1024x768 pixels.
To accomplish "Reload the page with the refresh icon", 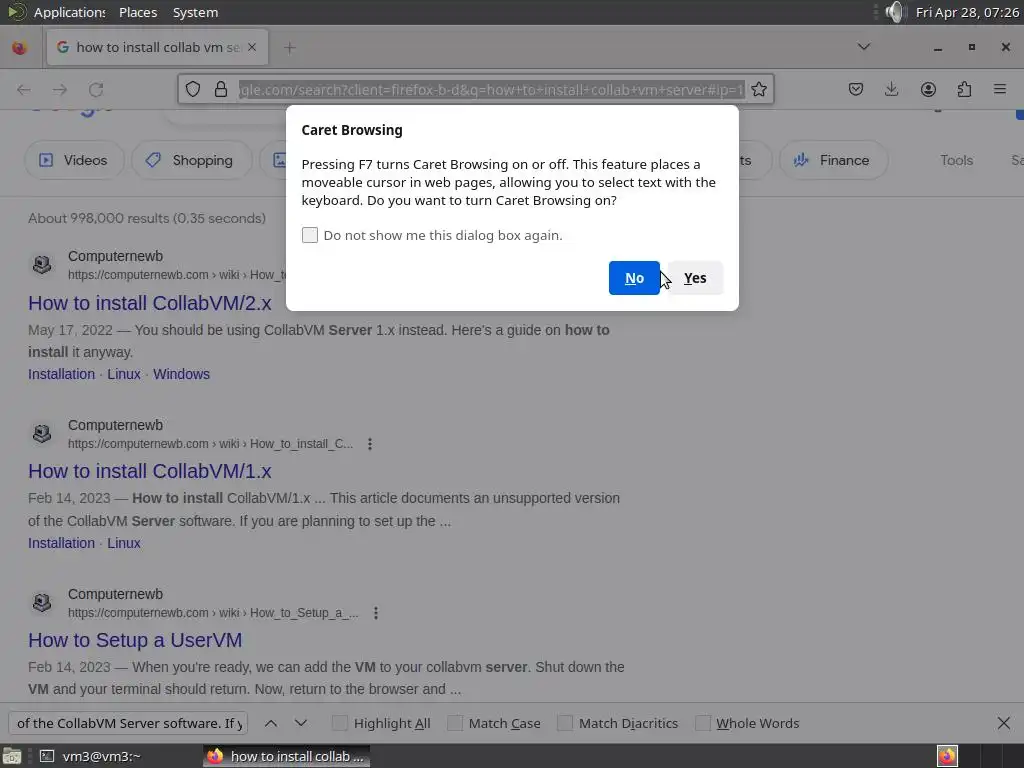I will point(96,89).
